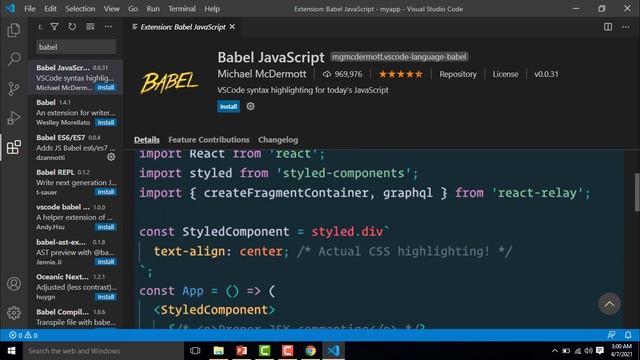Viewport: 640px width, 360px height.
Task: Clear extensions search results icon
Action: (x=90, y=27)
